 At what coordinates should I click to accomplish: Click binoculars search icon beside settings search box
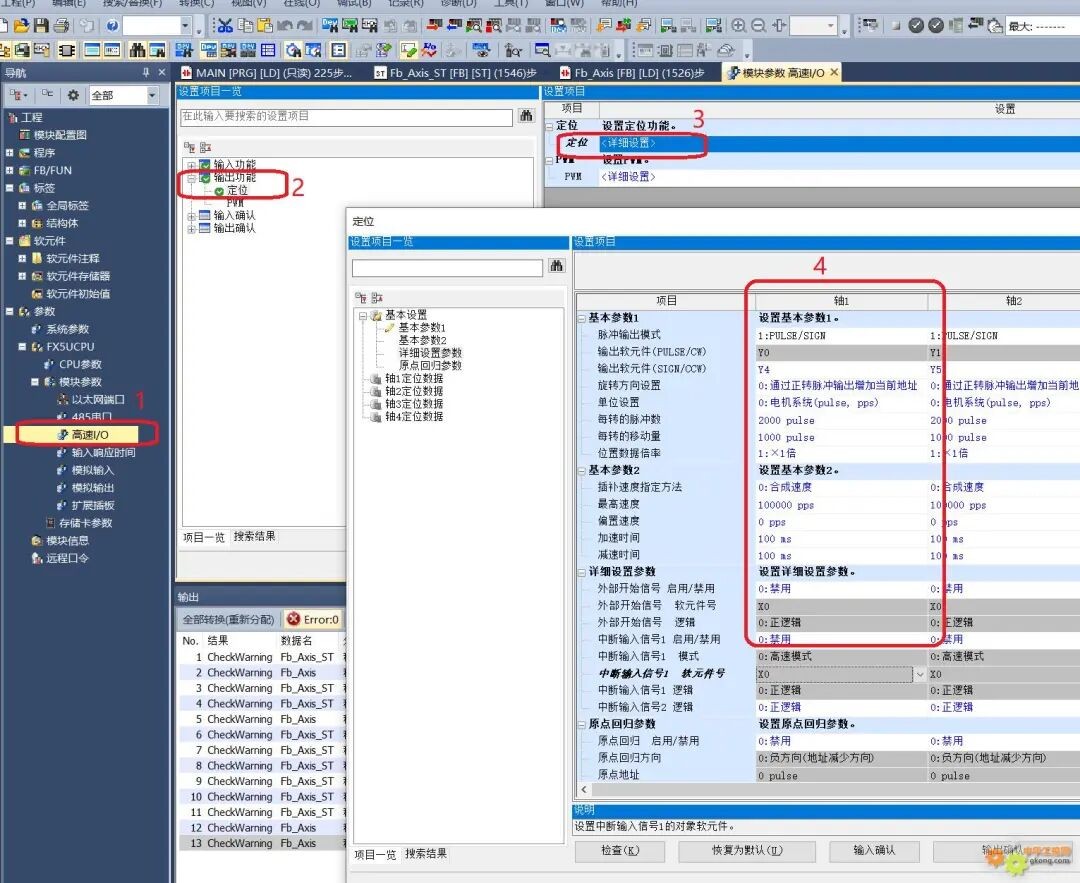pos(526,117)
